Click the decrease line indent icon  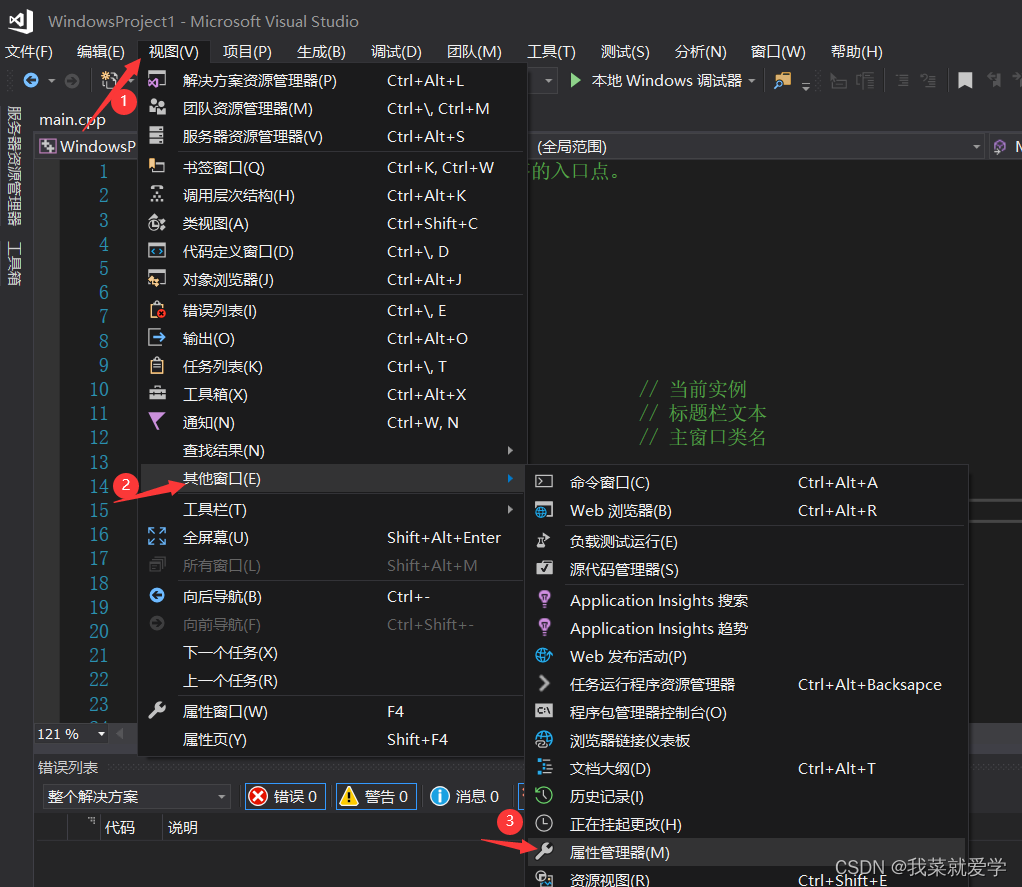point(903,82)
